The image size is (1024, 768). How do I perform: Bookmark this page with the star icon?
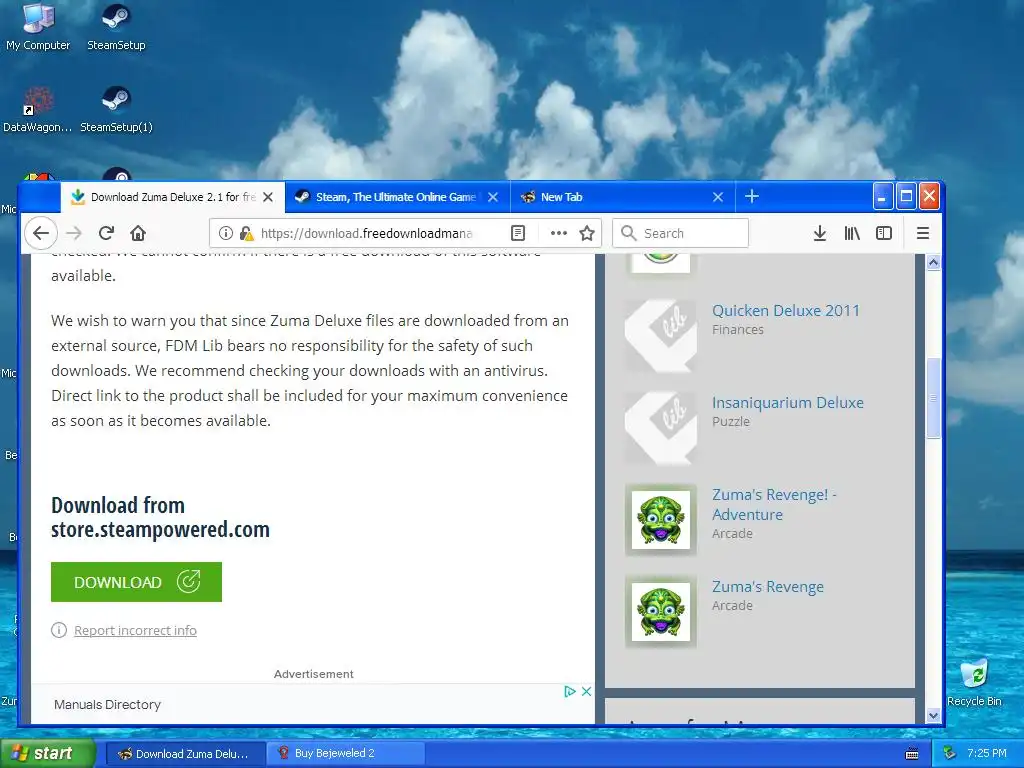point(587,233)
